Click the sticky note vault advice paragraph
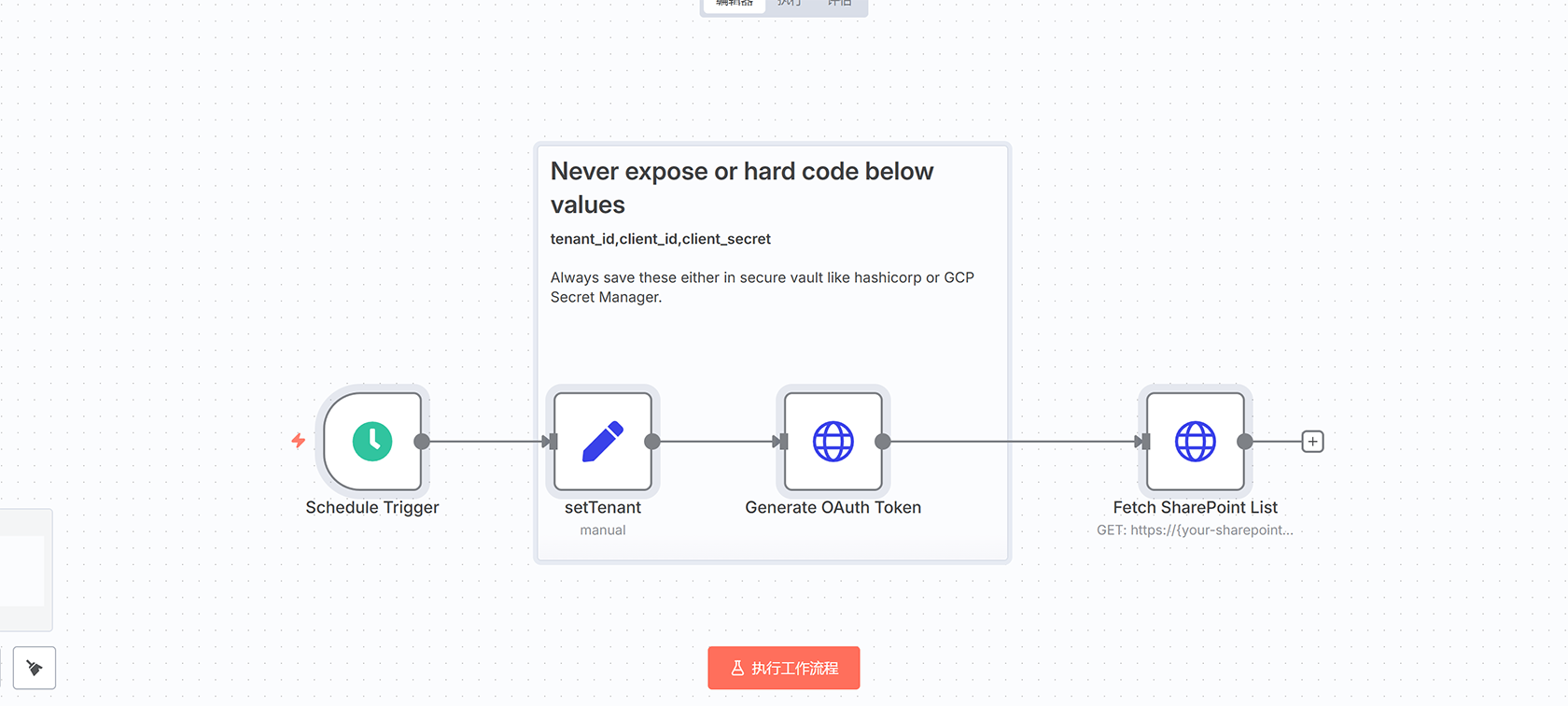 [x=762, y=287]
